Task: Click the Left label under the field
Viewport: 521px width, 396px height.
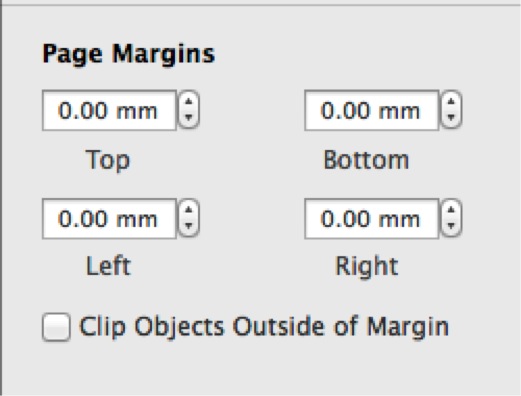Action: coord(108,266)
